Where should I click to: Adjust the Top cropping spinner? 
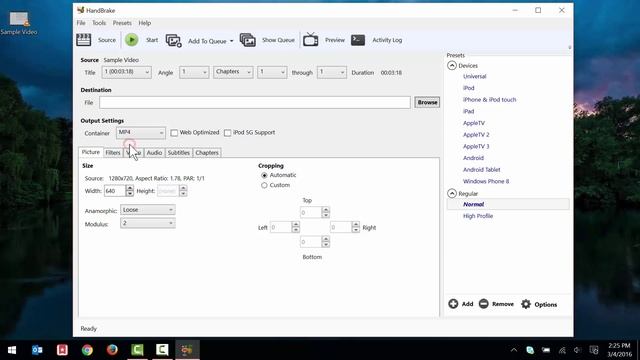point(325,212)
